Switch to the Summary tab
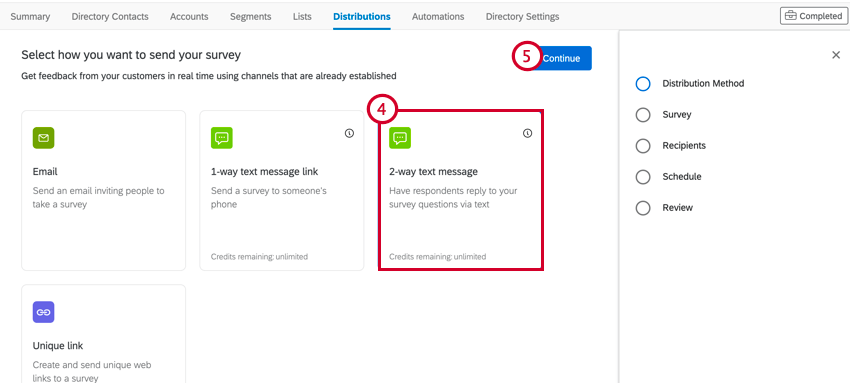Image resolution: width=850 pixels, height=383 pixels. pos(30,16)
